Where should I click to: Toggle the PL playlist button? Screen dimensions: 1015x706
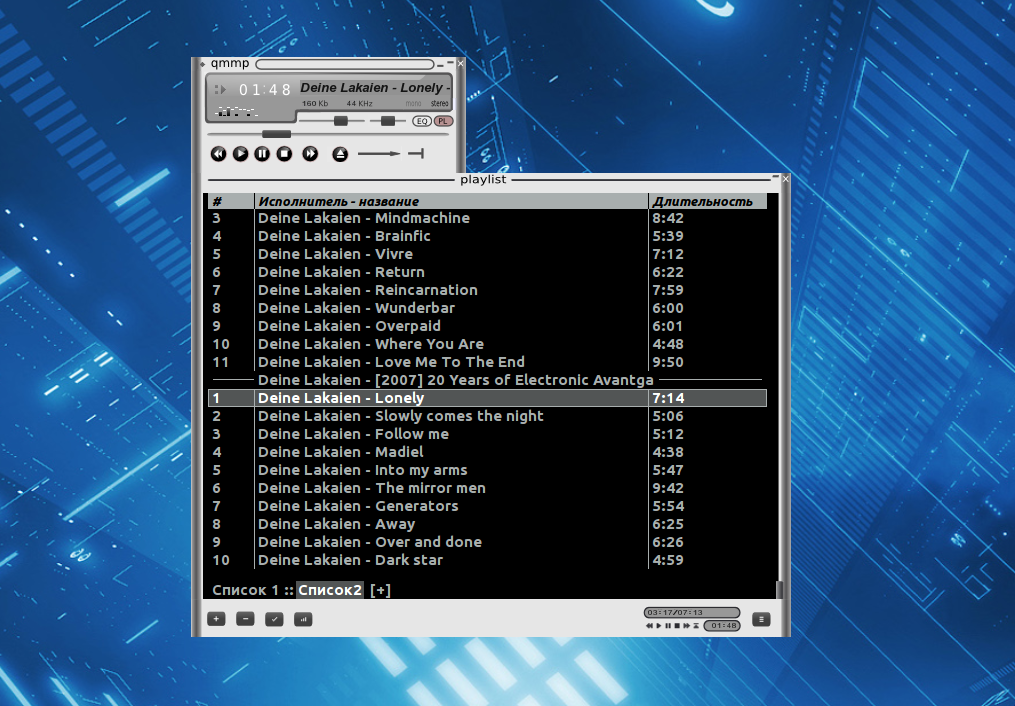[443, 121]
